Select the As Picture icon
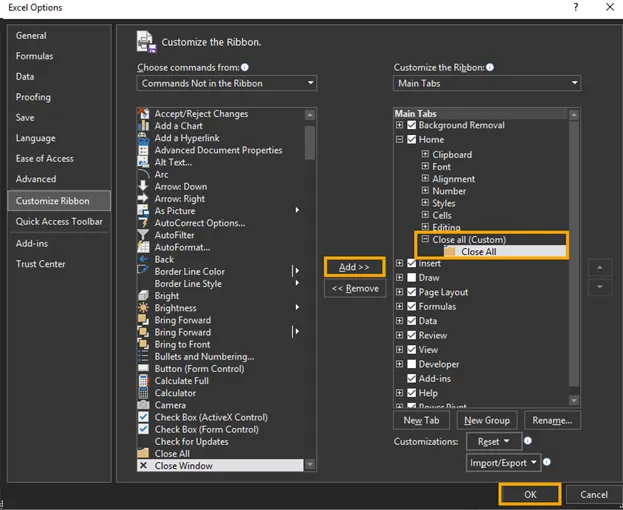The width and height of the screenshot is (623, 510). point(143,211)
